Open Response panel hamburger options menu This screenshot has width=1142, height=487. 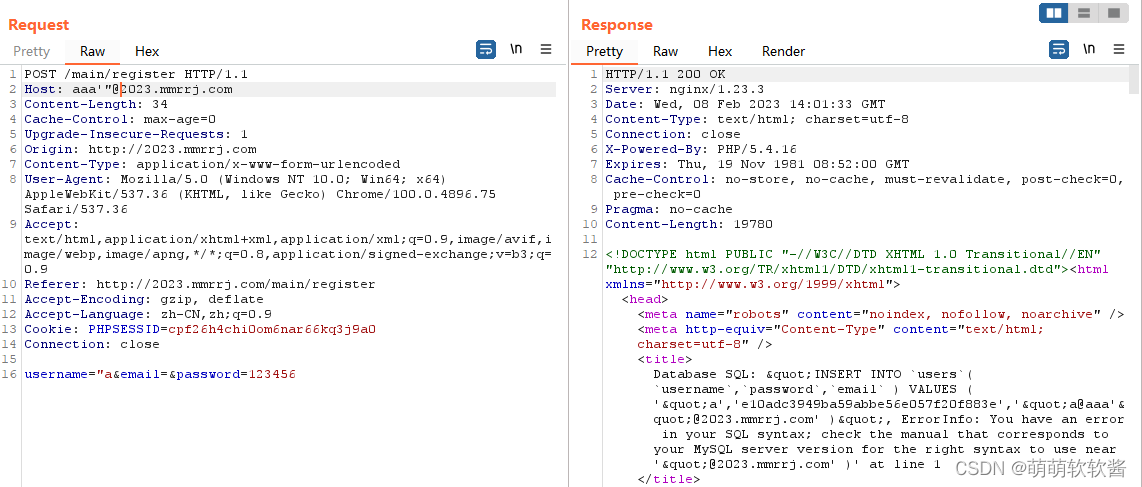(x=1119, y=50)
